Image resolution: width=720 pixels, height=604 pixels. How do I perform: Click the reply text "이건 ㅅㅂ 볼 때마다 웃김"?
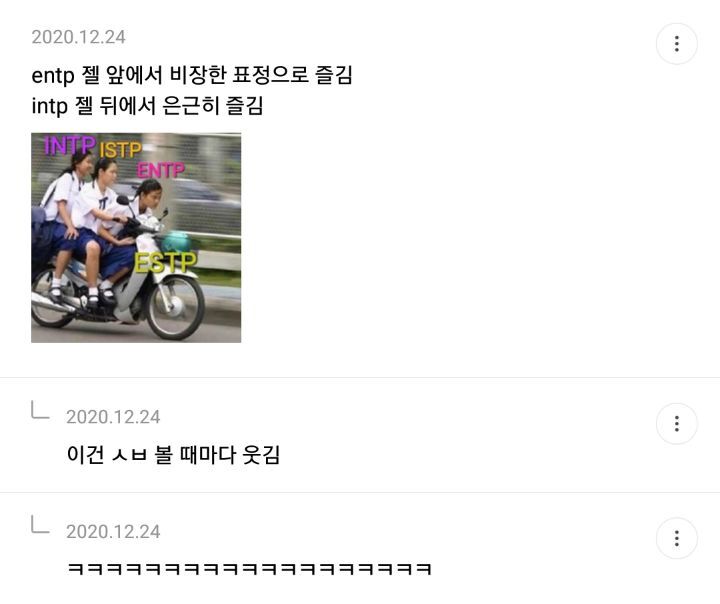[x=173, y=455]
